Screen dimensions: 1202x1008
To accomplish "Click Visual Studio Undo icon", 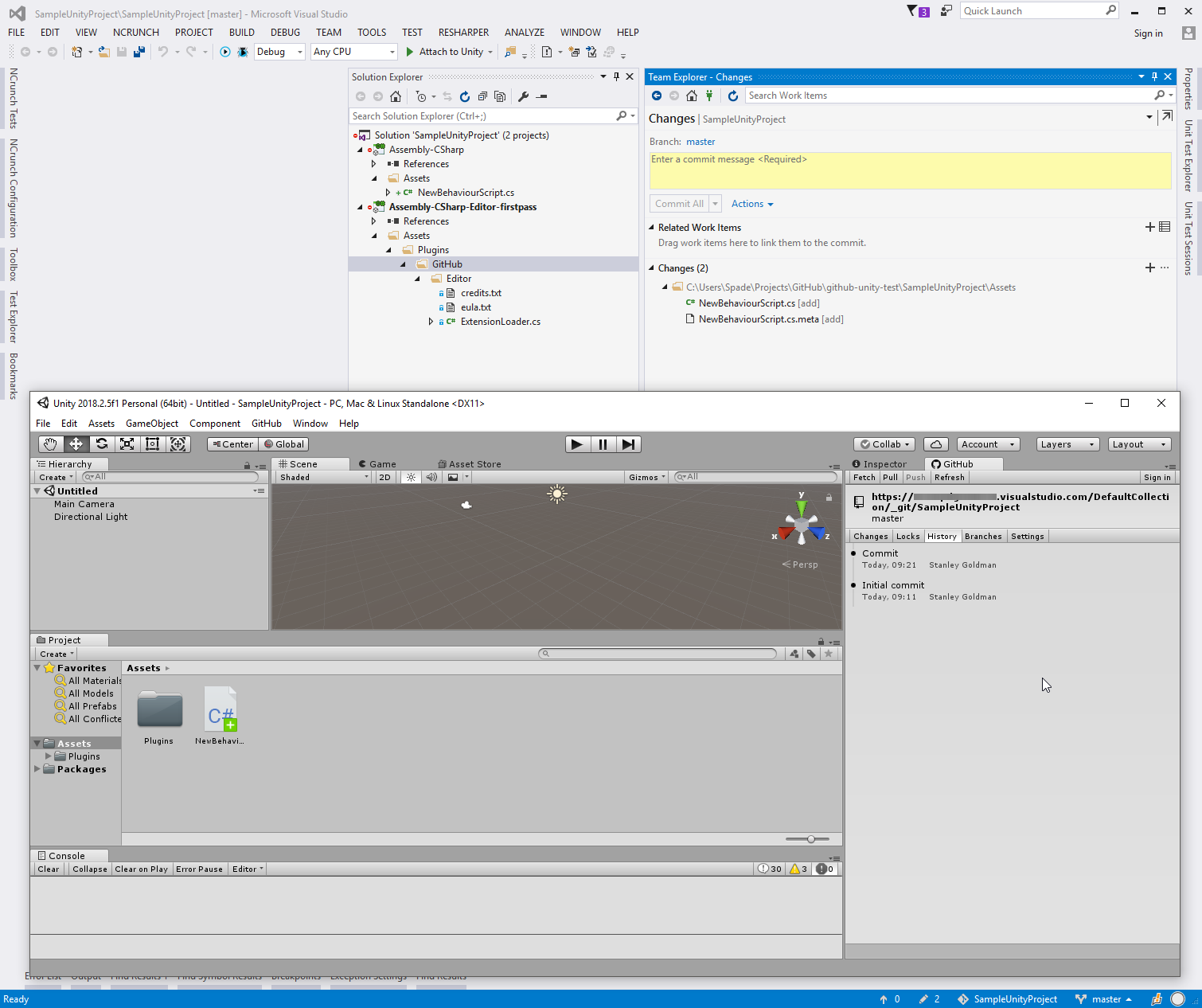I will tap(163, 52).
